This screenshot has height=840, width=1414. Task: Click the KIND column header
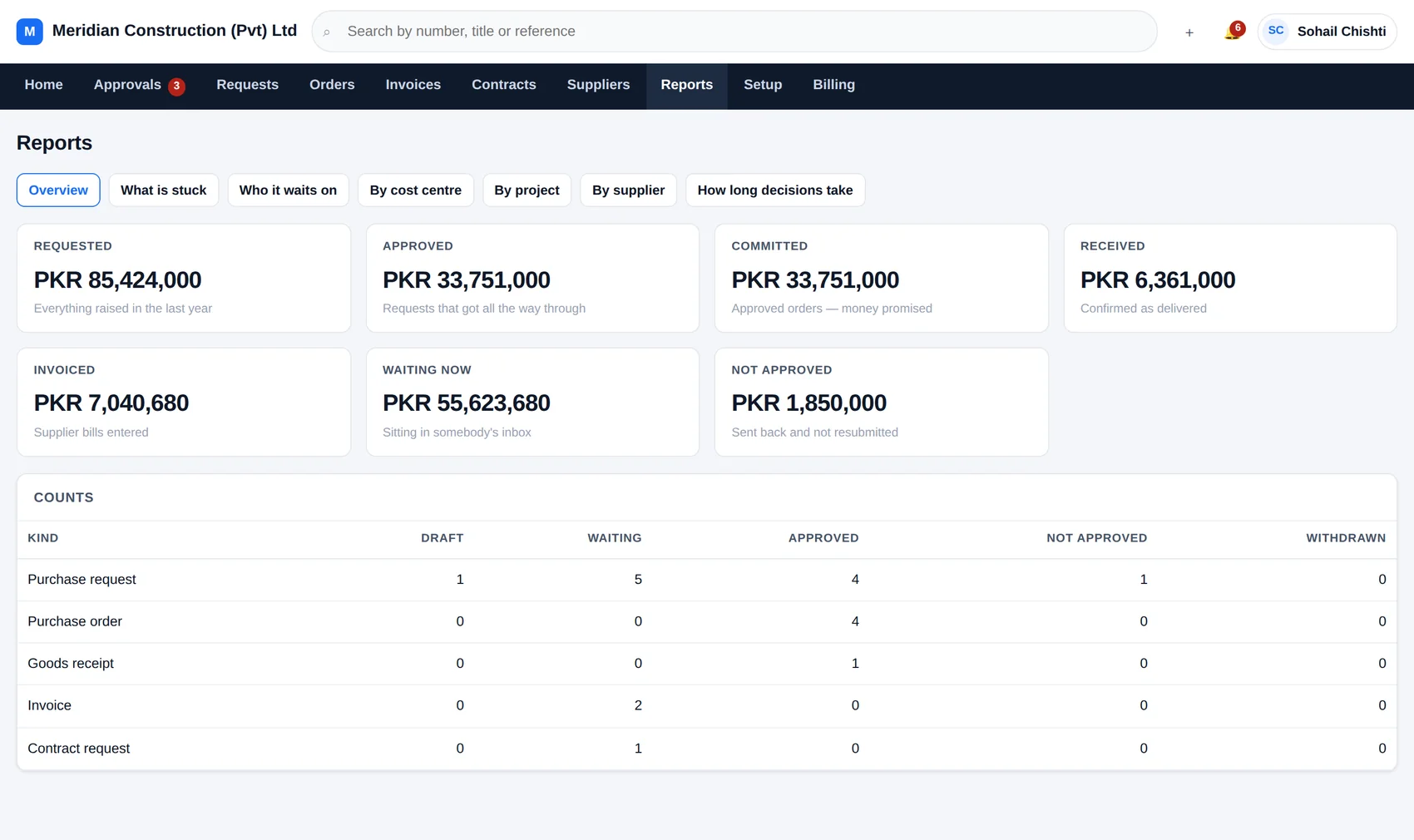click(43, 538)
